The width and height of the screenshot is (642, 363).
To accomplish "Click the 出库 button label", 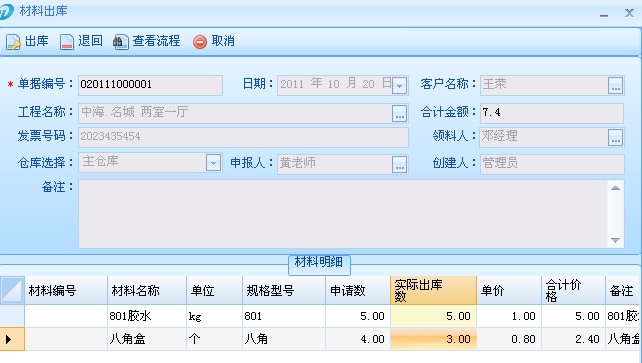I will pyautogui.click(x=37, y=41).
